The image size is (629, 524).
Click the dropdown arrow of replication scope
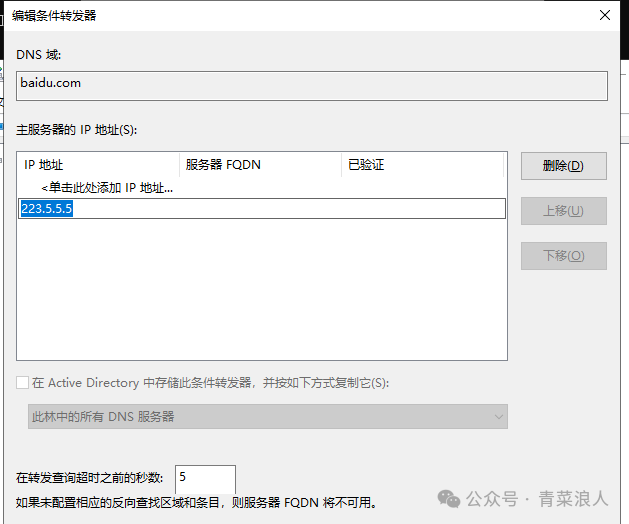[498, 417]
